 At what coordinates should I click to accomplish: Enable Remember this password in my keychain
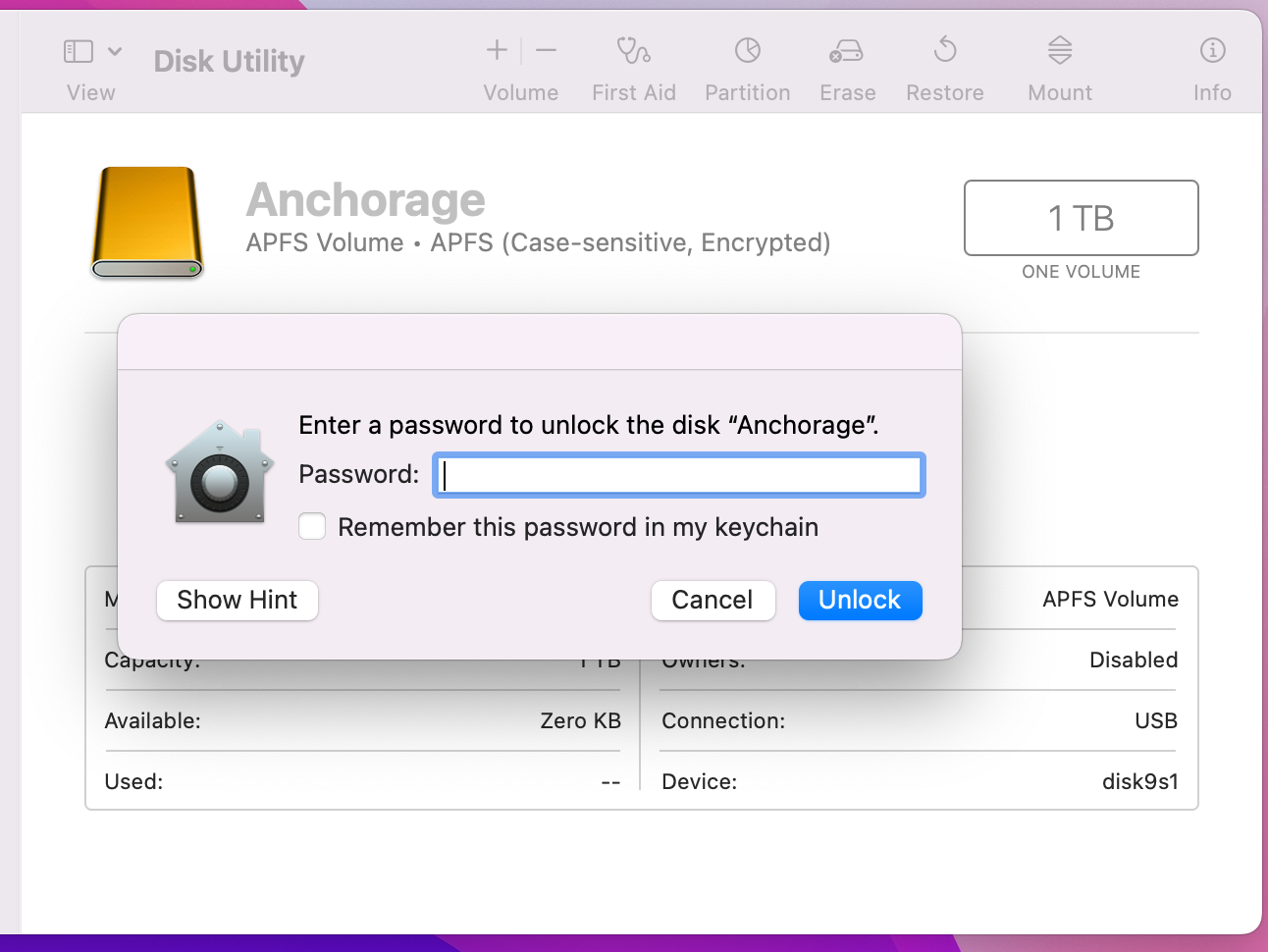click(312, 527)
